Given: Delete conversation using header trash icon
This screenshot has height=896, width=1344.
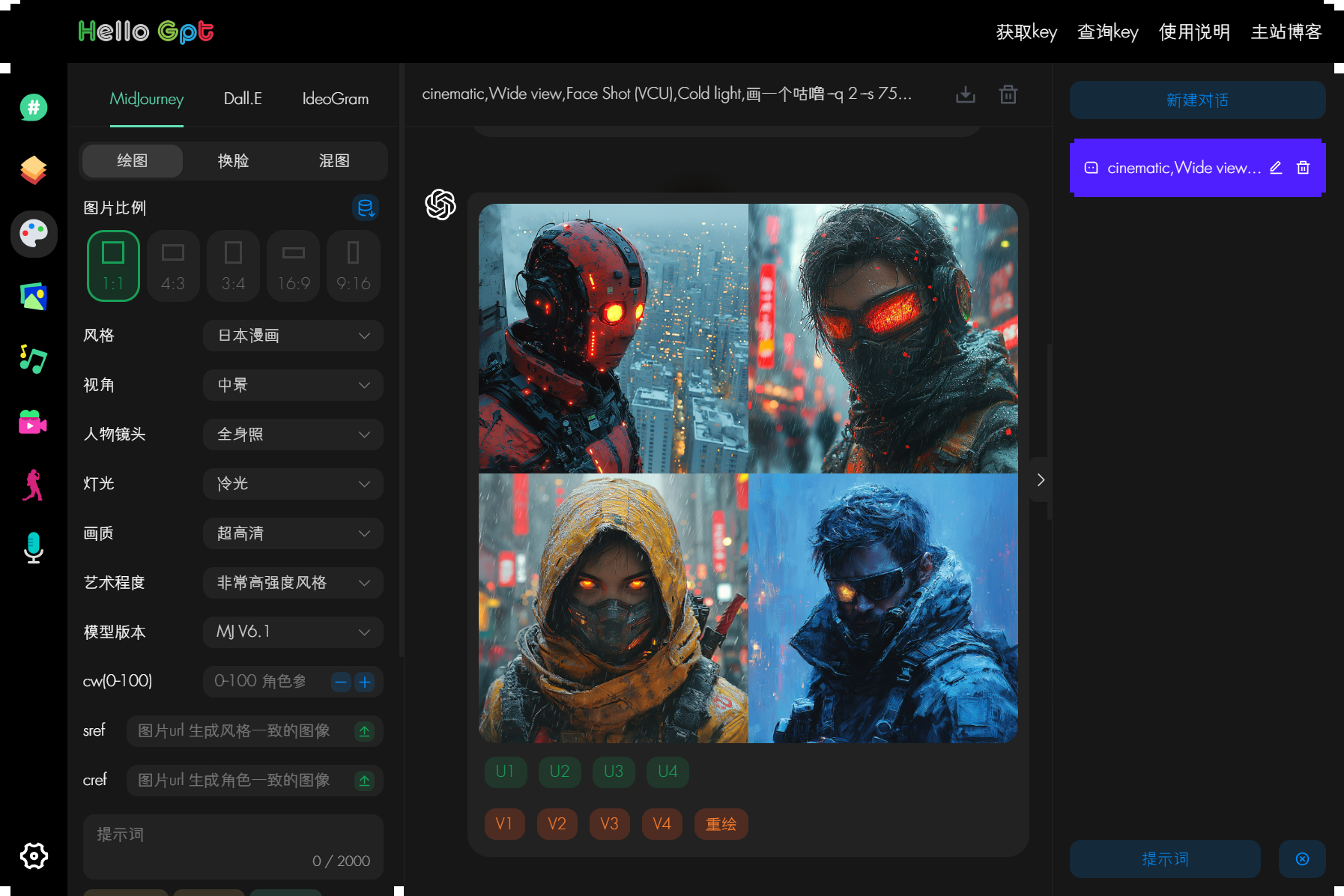Looking at the screenshot, I should tap(1008, 94).
